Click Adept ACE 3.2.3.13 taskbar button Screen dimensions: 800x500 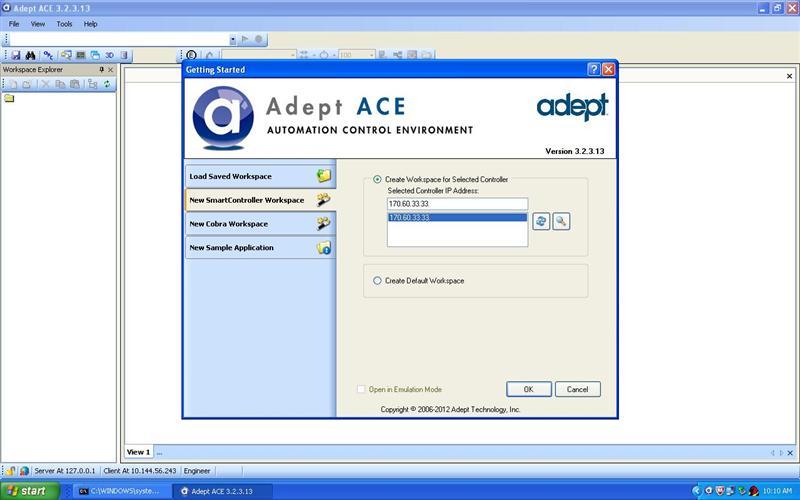[x=222, y=491]
